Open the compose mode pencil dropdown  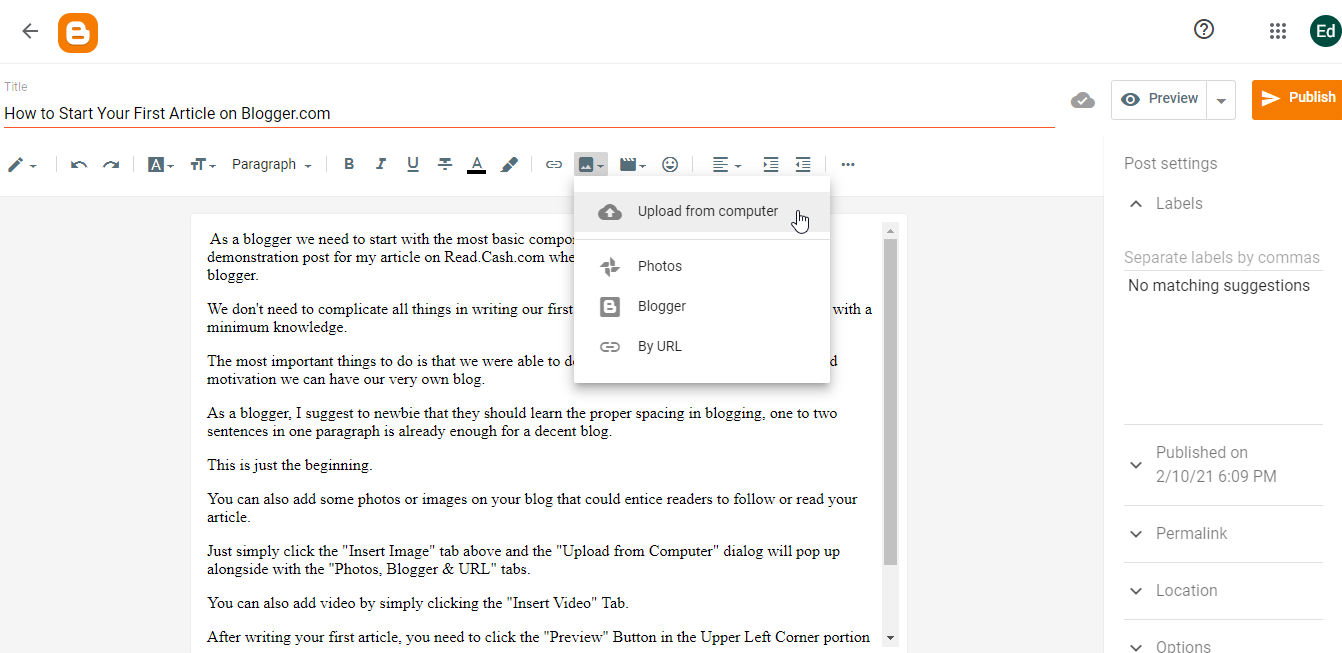22,165
